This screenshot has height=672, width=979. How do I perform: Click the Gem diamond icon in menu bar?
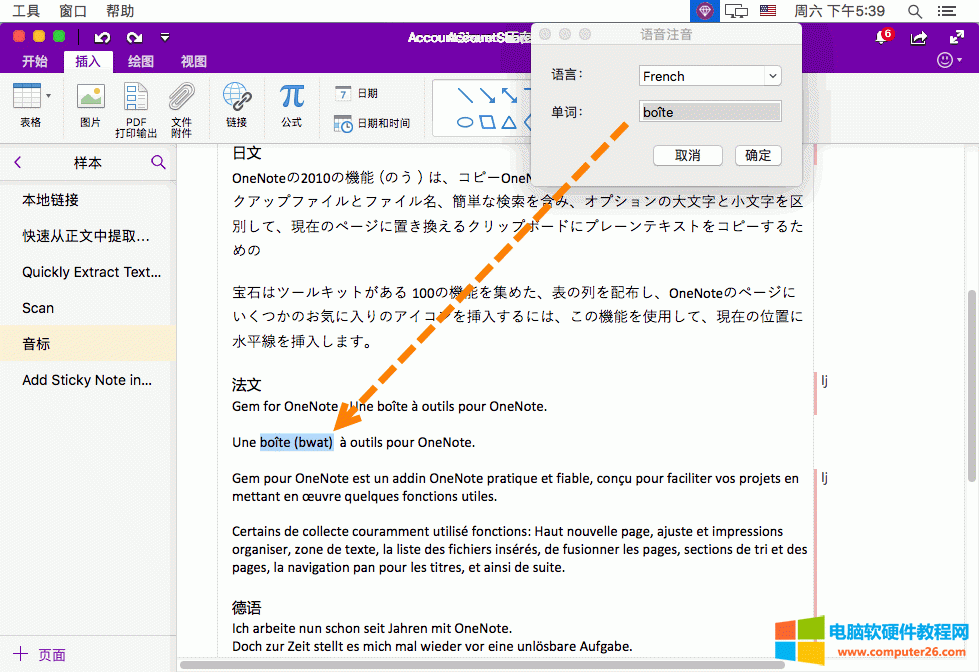(705, 11)
